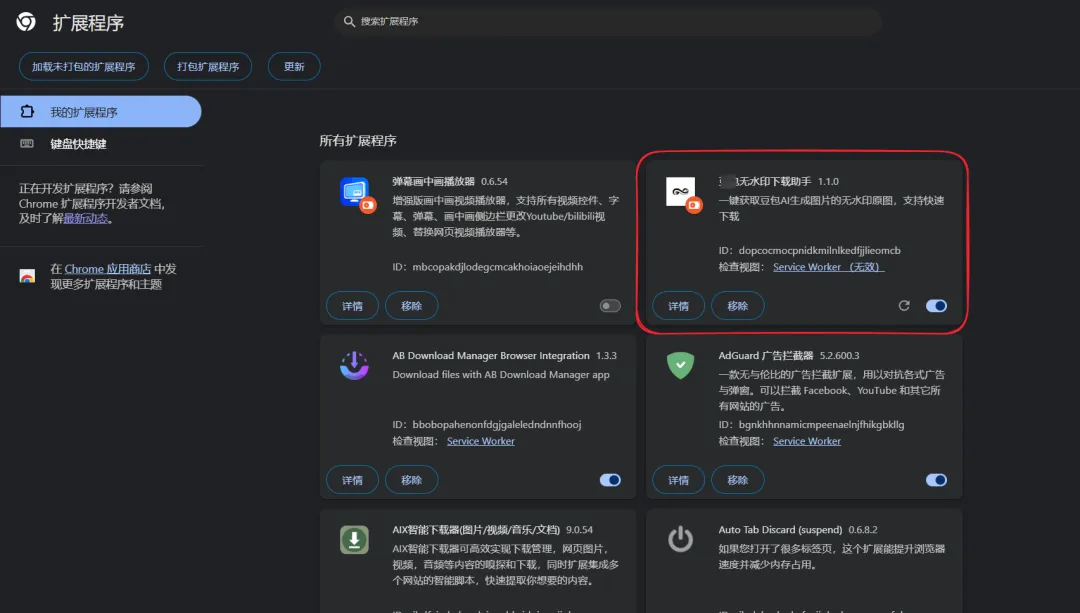Screen dimensions: 1080x613
Task: Click the Auto Tab Discard power icon
Action: [x=681, y=539]
